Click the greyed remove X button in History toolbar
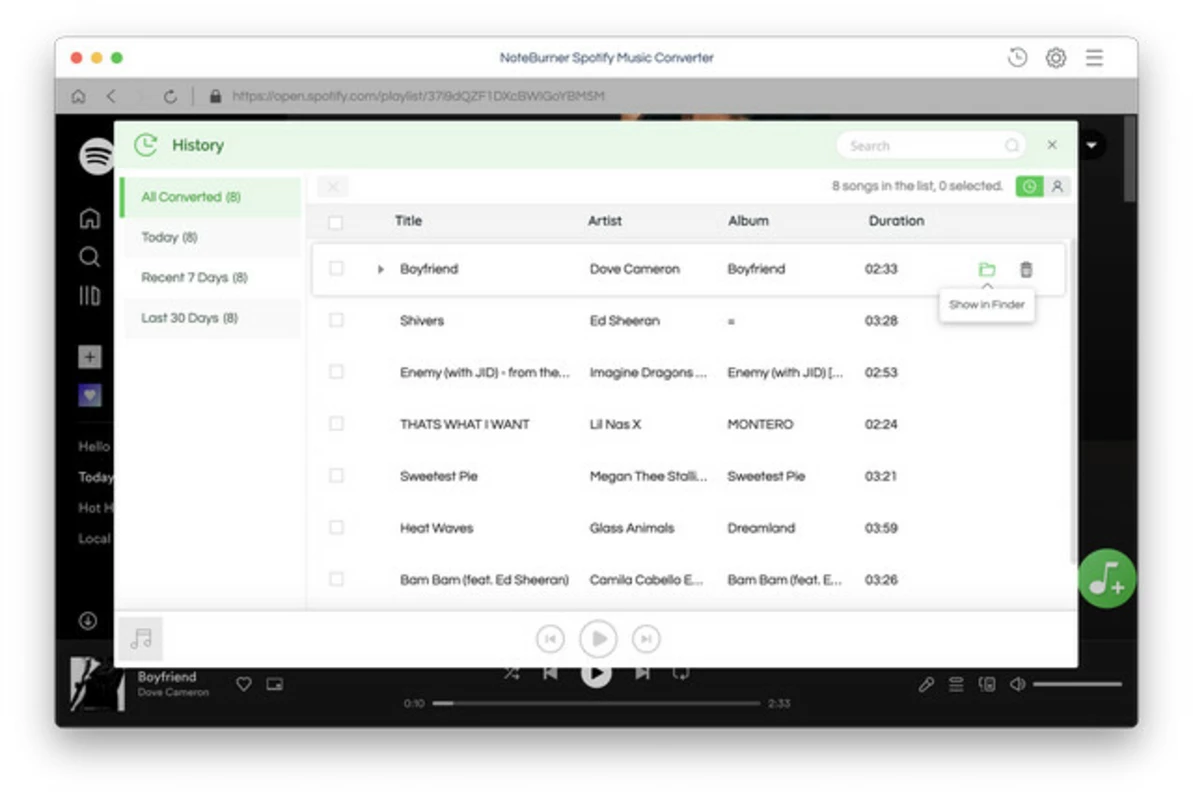 pyautogui.click(x=332, y=186)
